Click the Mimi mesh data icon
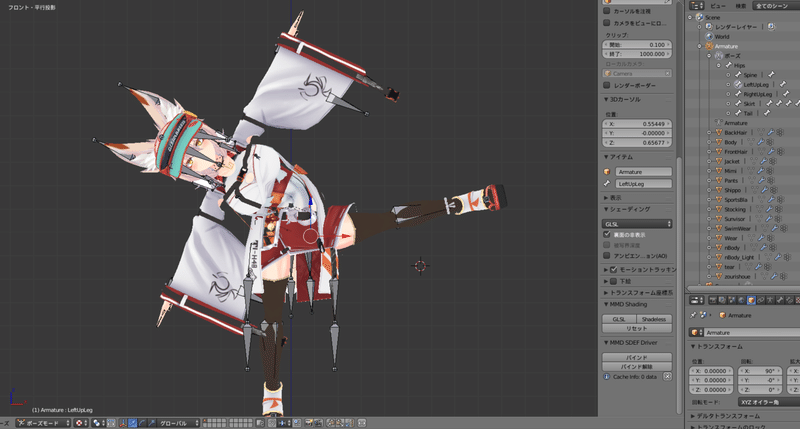Screen dimensions: 800x429 coord(750,171)
